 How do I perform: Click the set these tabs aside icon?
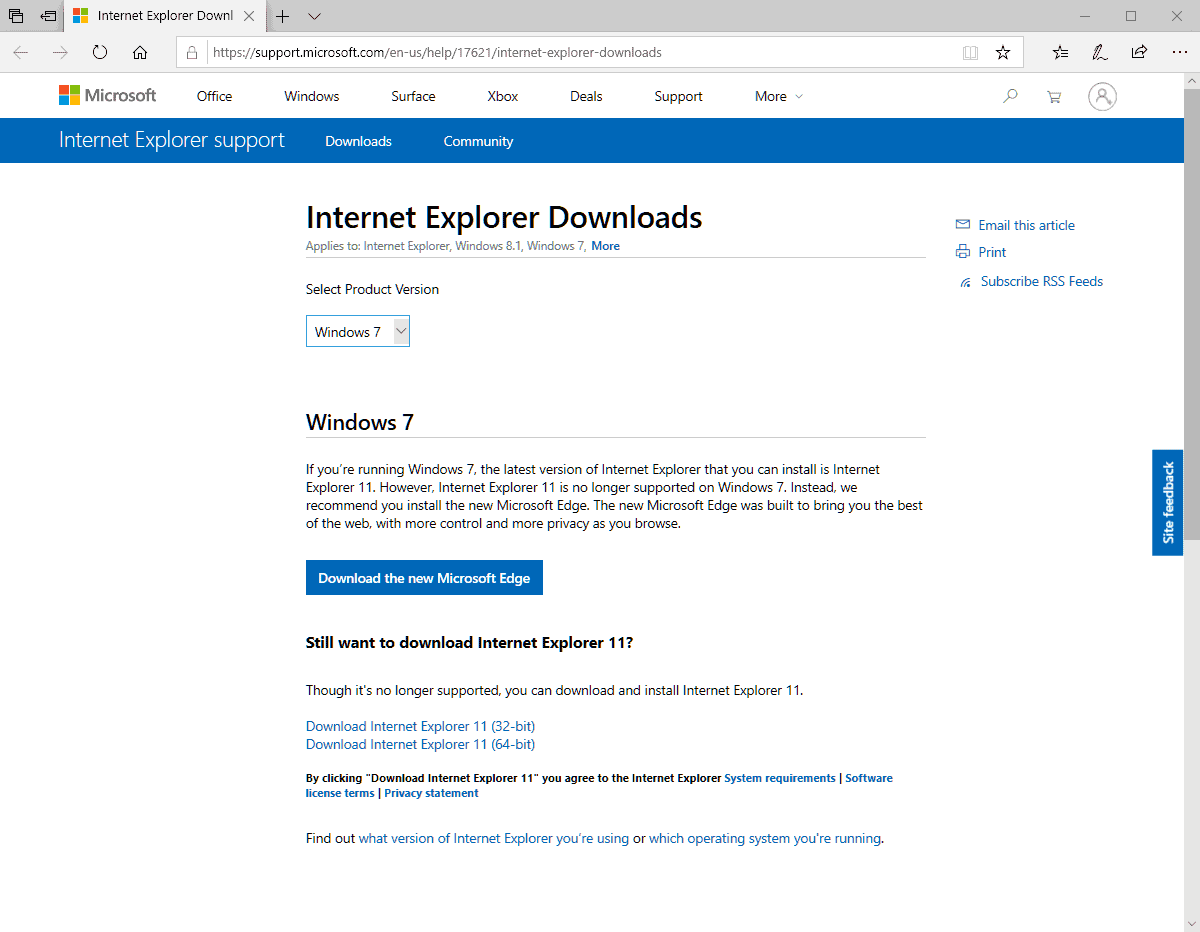click(48, 16)
